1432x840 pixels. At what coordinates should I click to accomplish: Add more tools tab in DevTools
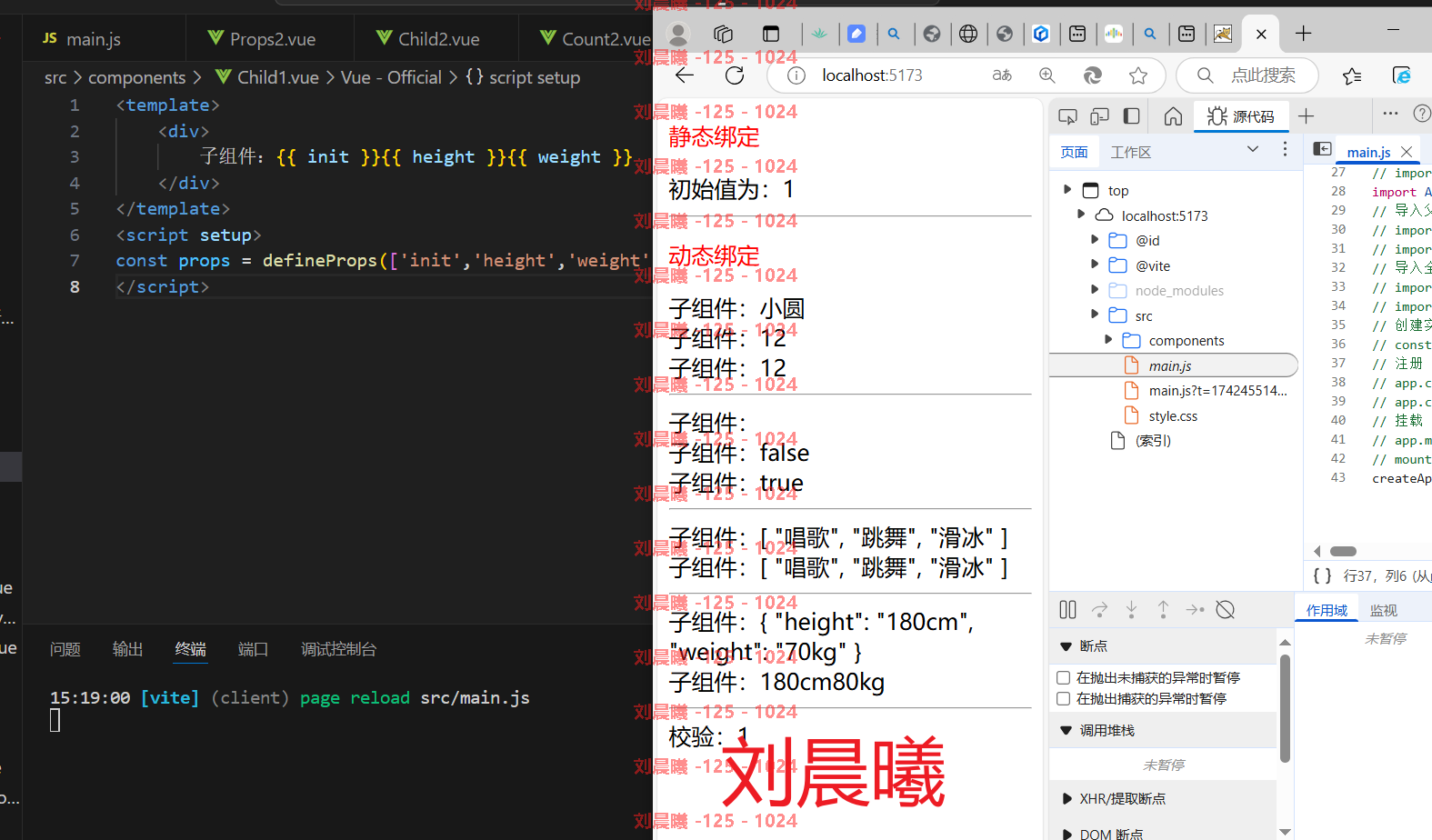point(1307,115)
